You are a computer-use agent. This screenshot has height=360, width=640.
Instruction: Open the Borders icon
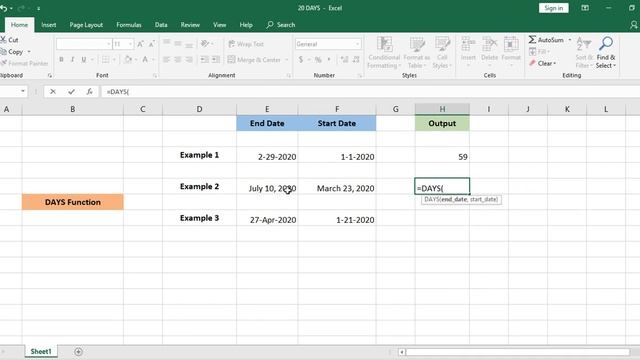pyautogui.click(x=106, y=60)
